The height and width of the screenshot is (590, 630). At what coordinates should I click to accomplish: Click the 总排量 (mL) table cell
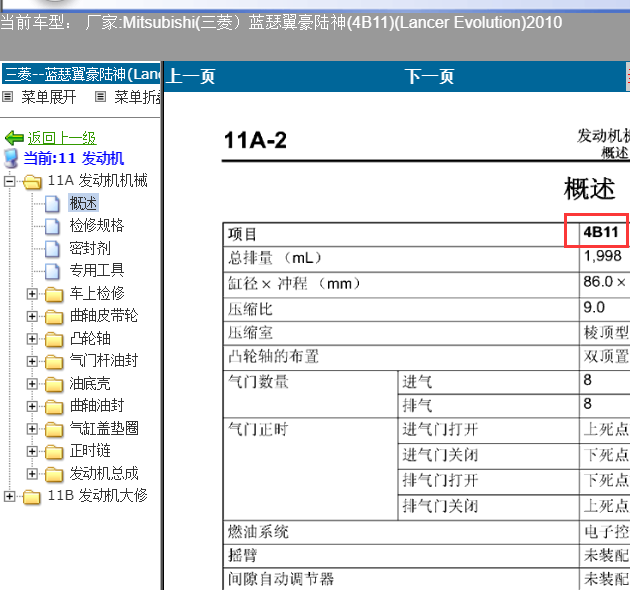point(401,259)
